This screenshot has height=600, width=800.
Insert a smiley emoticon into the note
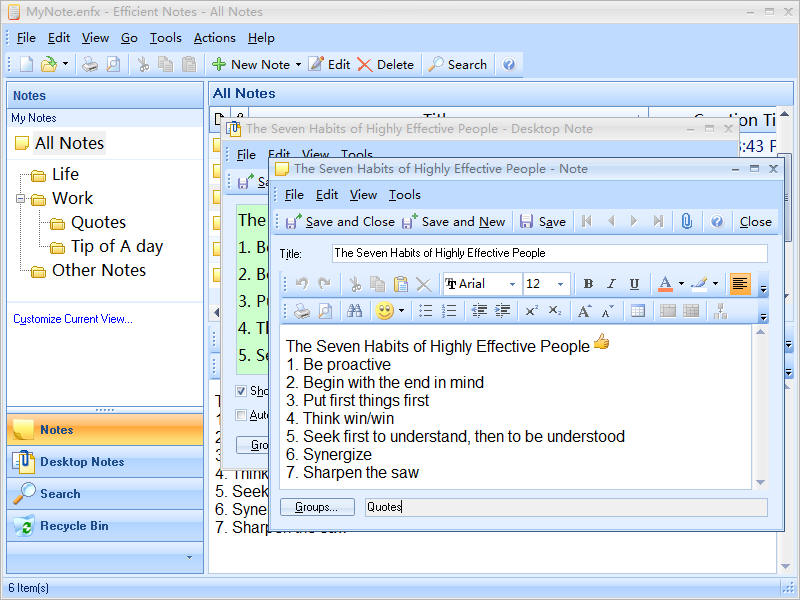point(383,310)
